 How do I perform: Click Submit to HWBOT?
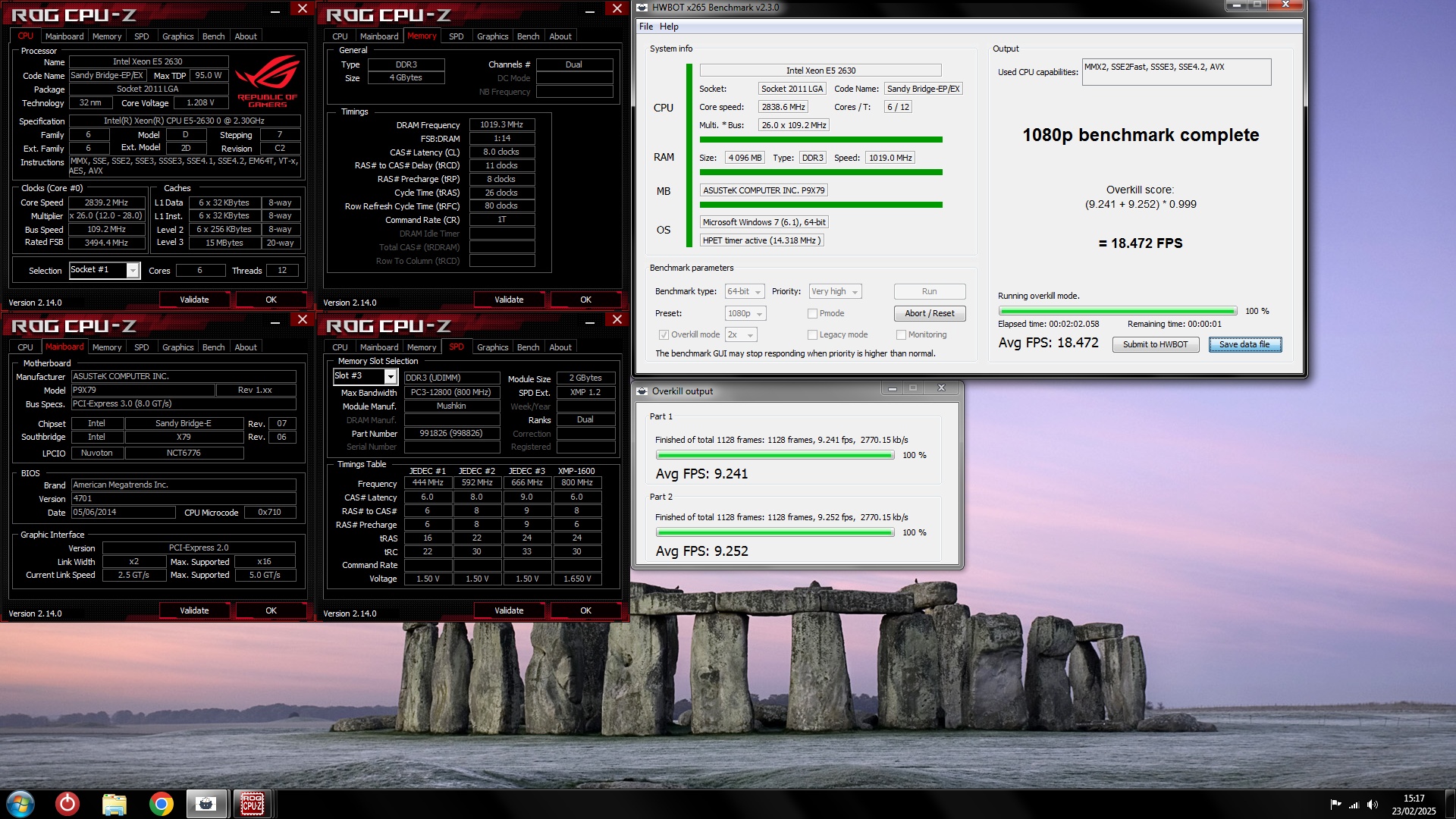1156,344
